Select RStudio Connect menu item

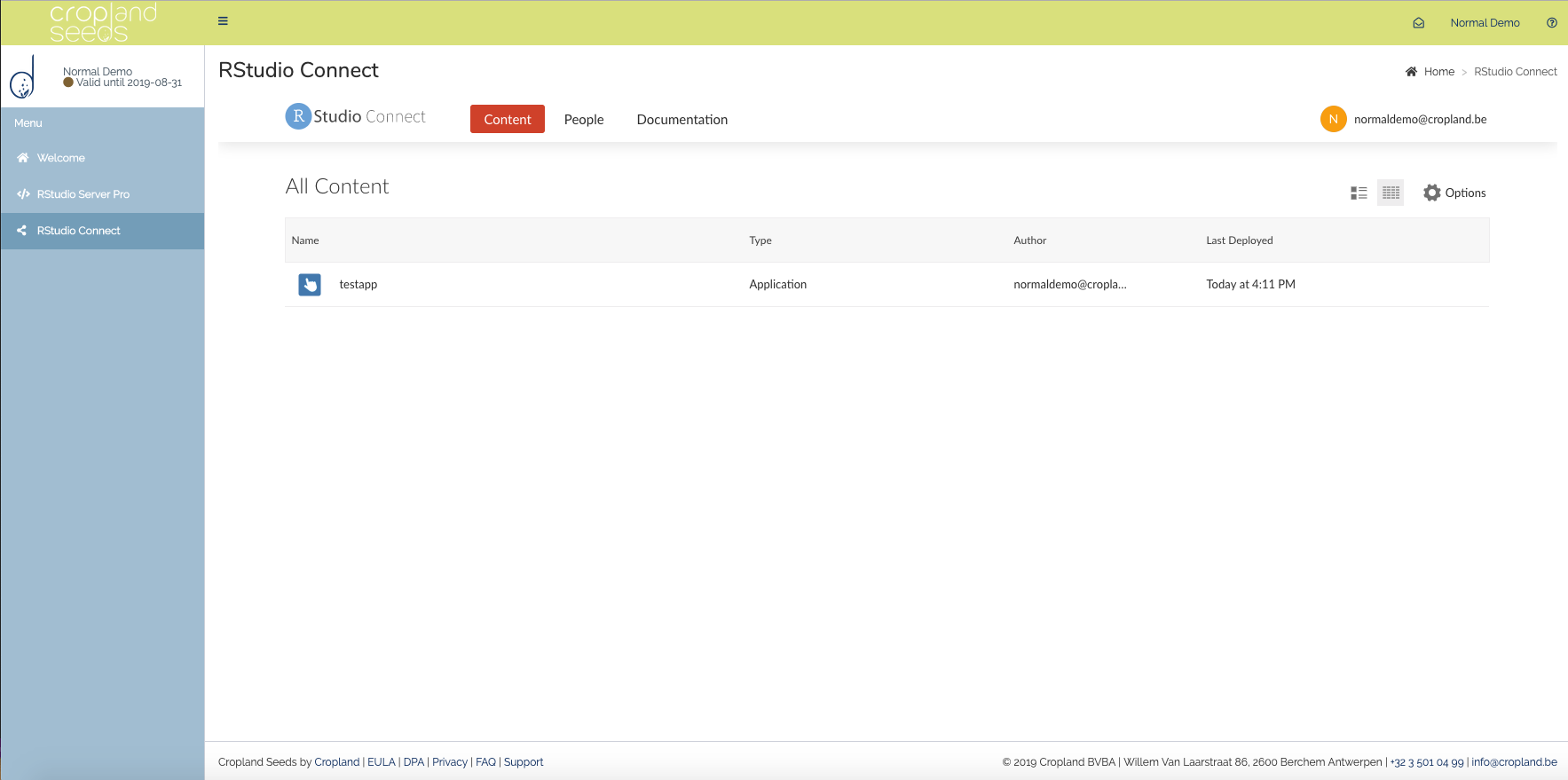click(102, 231)
